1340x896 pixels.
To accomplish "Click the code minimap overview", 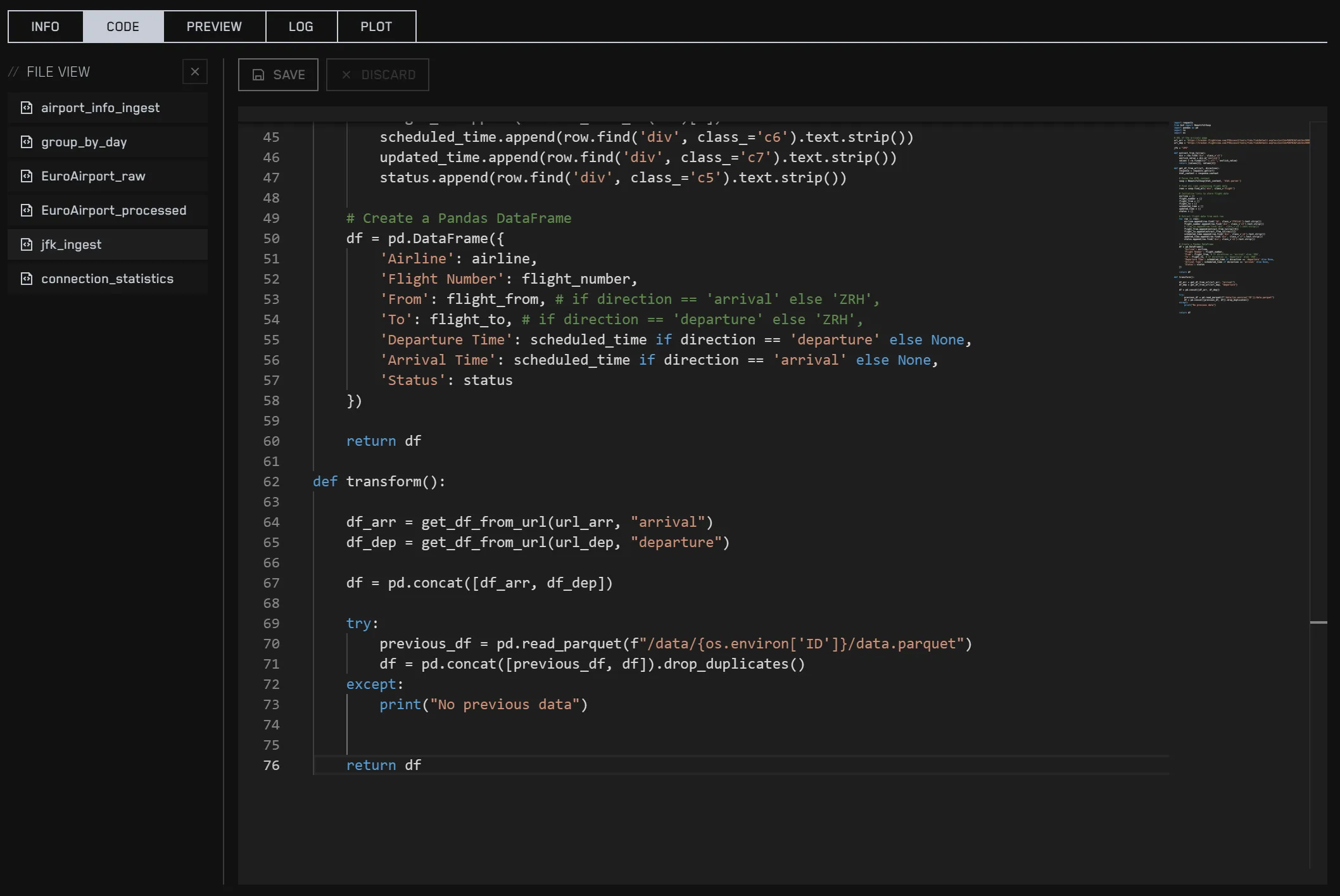I will tap(1240, 217).
